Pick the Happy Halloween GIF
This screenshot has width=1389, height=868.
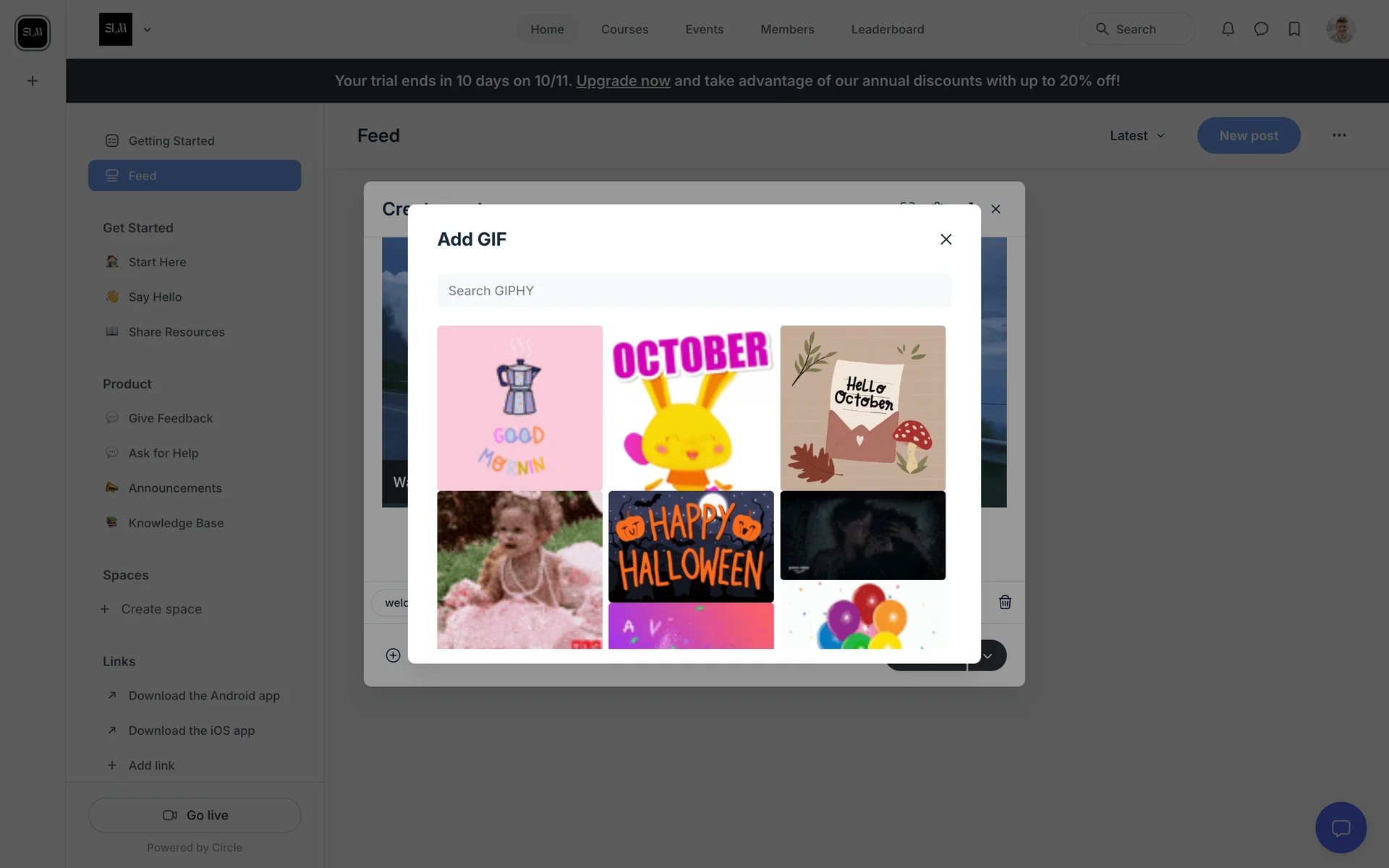tap(691, 546)
